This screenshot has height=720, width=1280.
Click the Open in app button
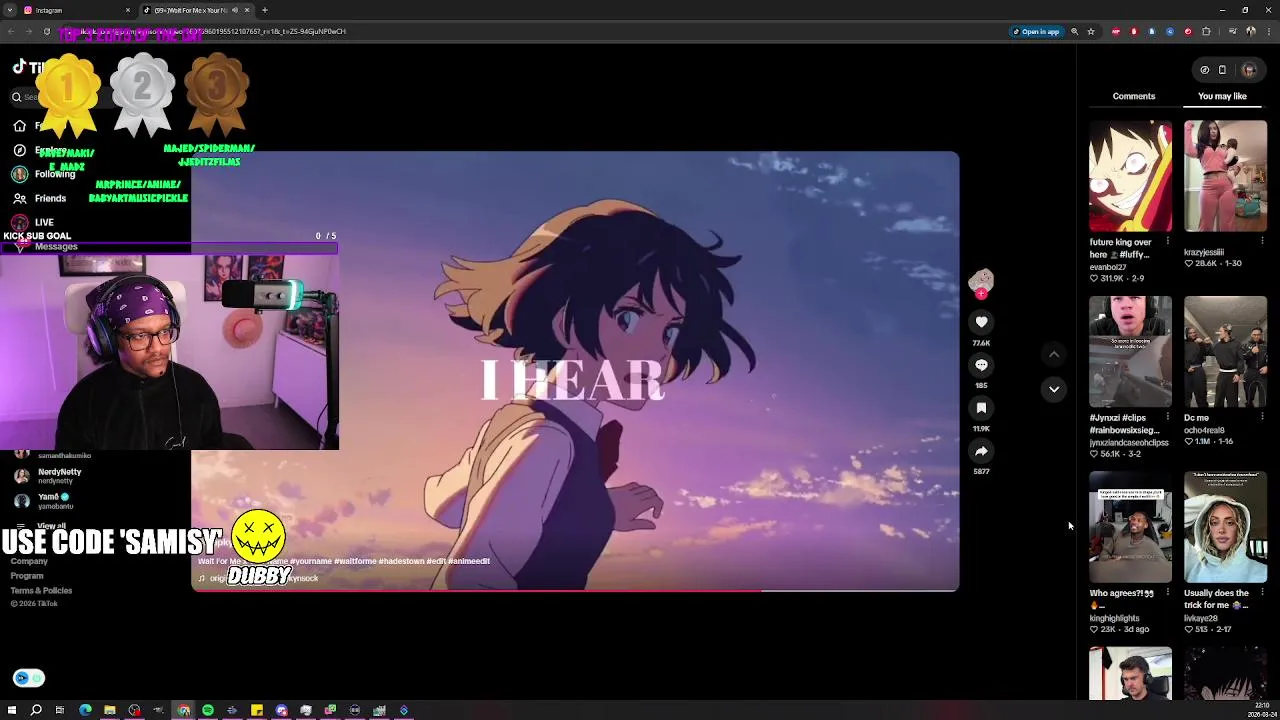click(1036, 31)
